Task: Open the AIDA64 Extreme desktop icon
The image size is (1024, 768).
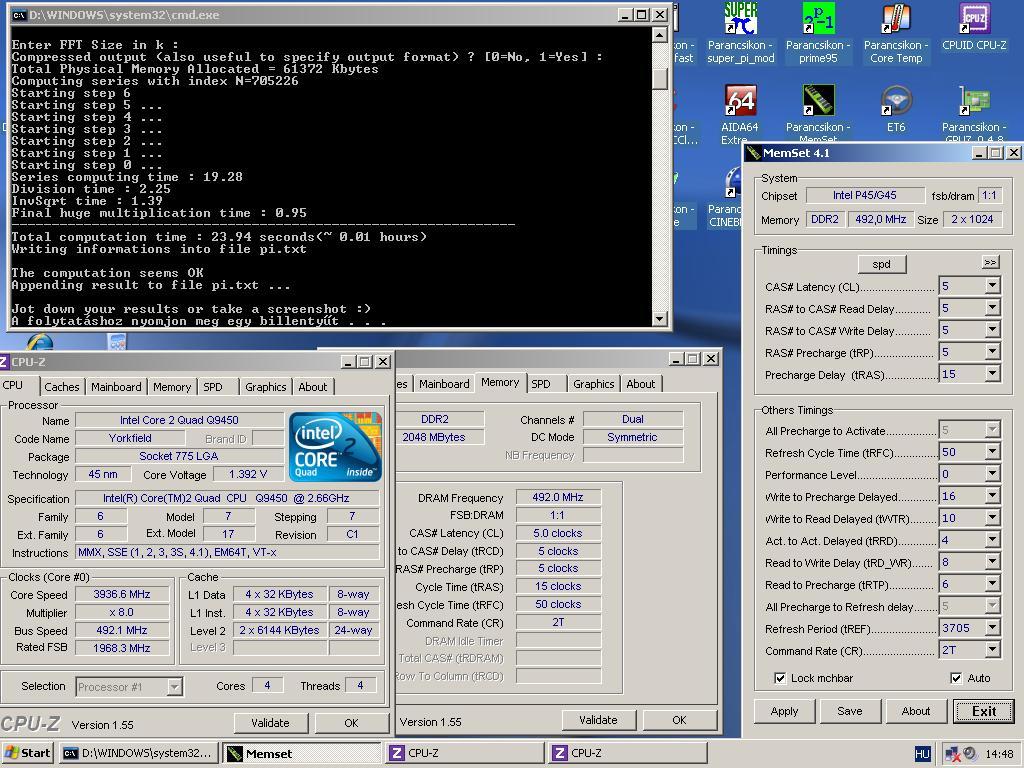Action: click(x=740, y=114)
